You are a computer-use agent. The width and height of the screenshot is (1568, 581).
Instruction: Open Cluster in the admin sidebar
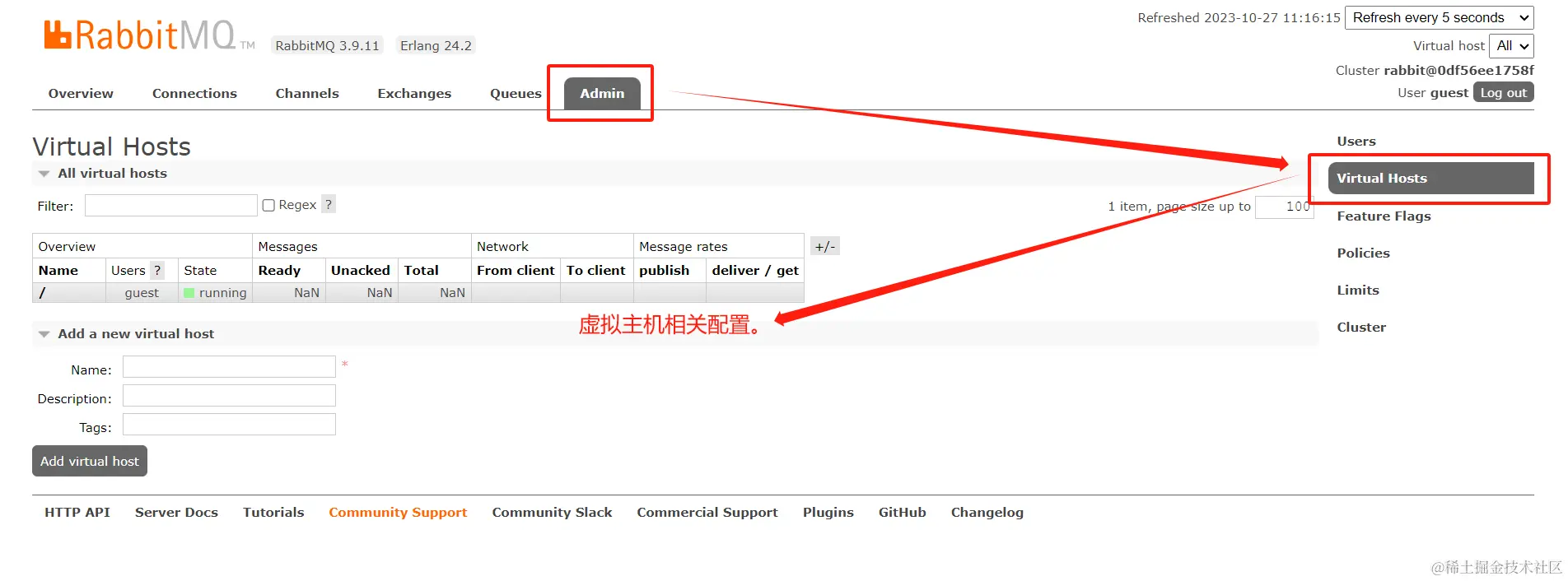[x=1361, y=327]
